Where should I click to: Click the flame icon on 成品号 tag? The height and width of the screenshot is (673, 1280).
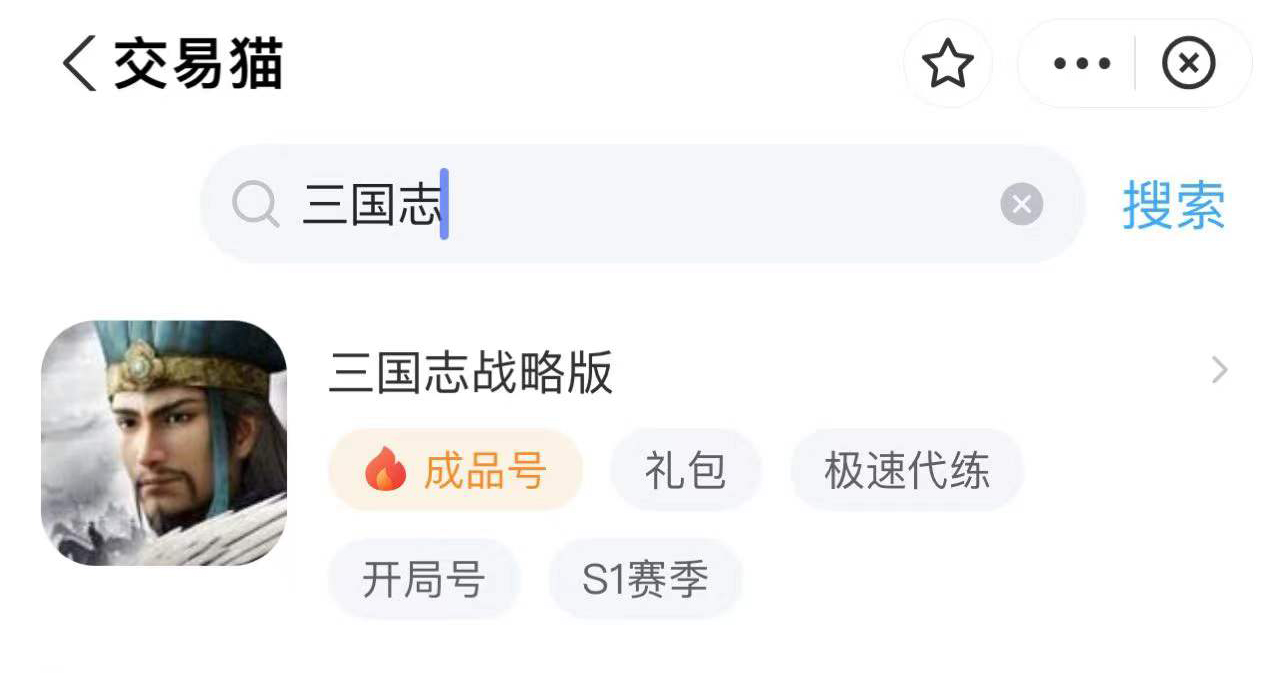tap(385, 470)
